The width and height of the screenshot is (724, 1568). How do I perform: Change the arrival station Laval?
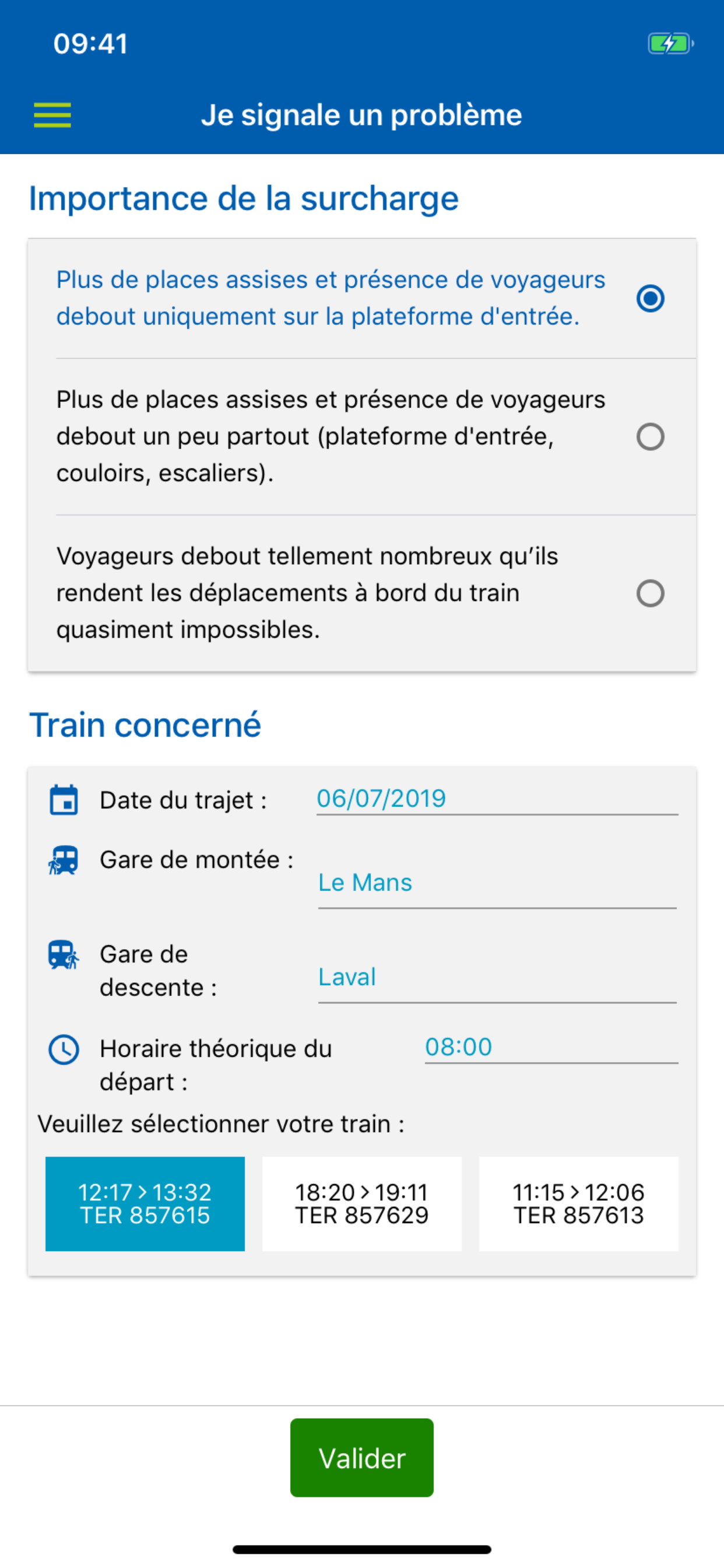click(497, 977)
